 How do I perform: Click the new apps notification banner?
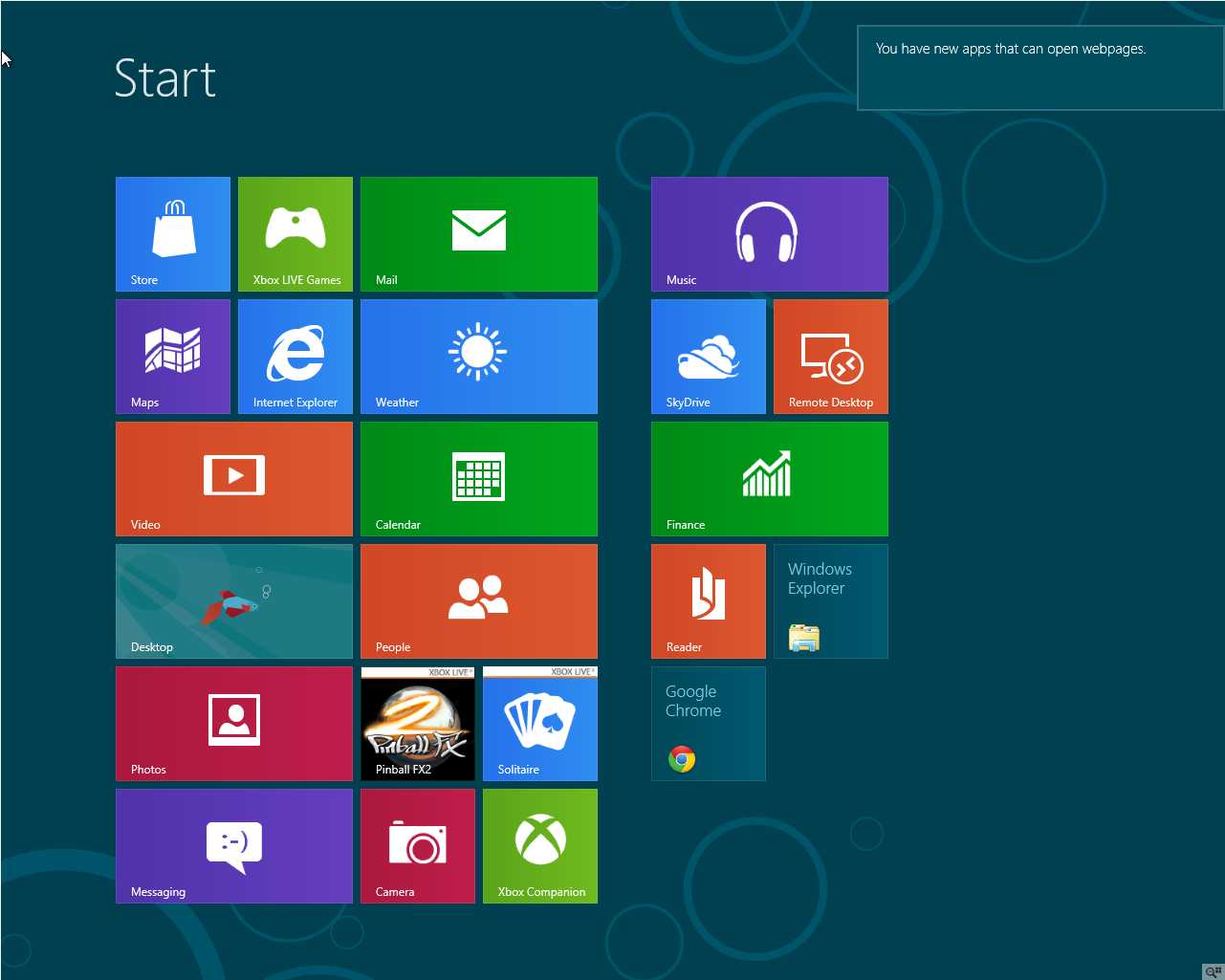[1040, 68]
